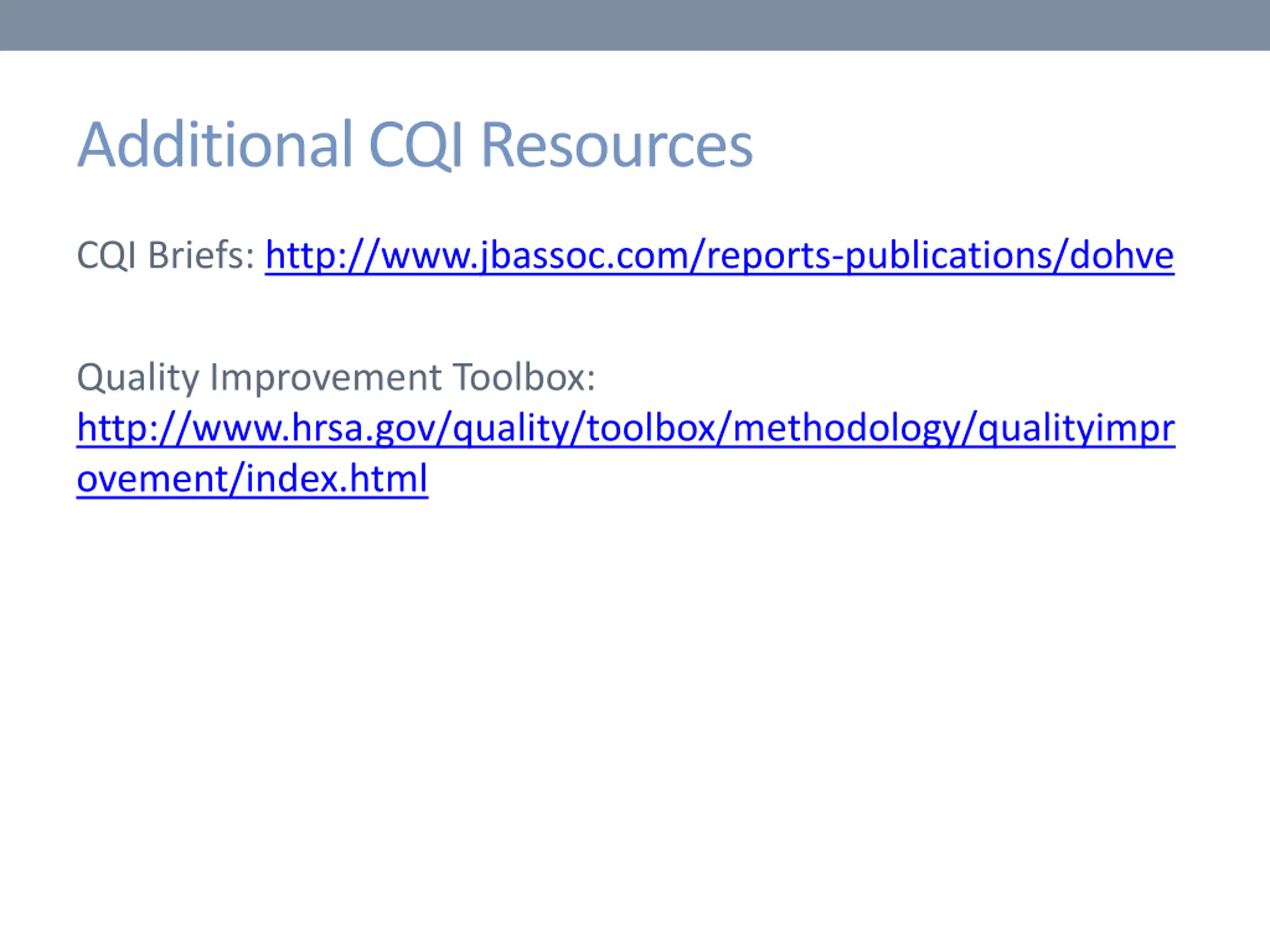
Task: Click the 'Quality Improvement Toolbox:' label text
Action: (336, 378)
